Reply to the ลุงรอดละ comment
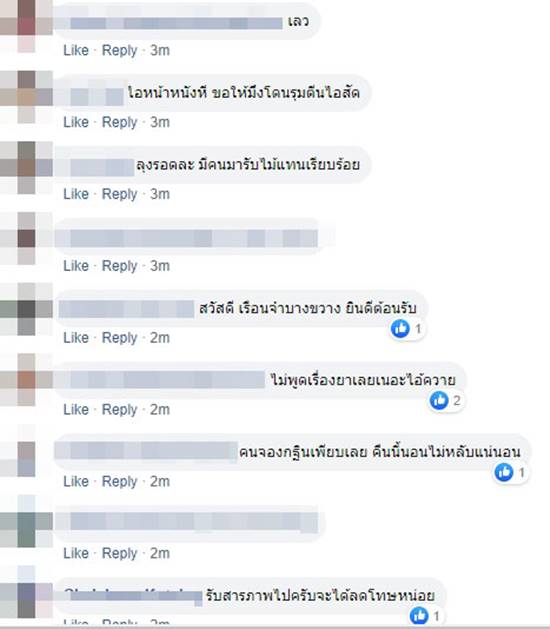The height and width of the screenshot is (629, 550). pyautogui.click(x=120, y=194)
